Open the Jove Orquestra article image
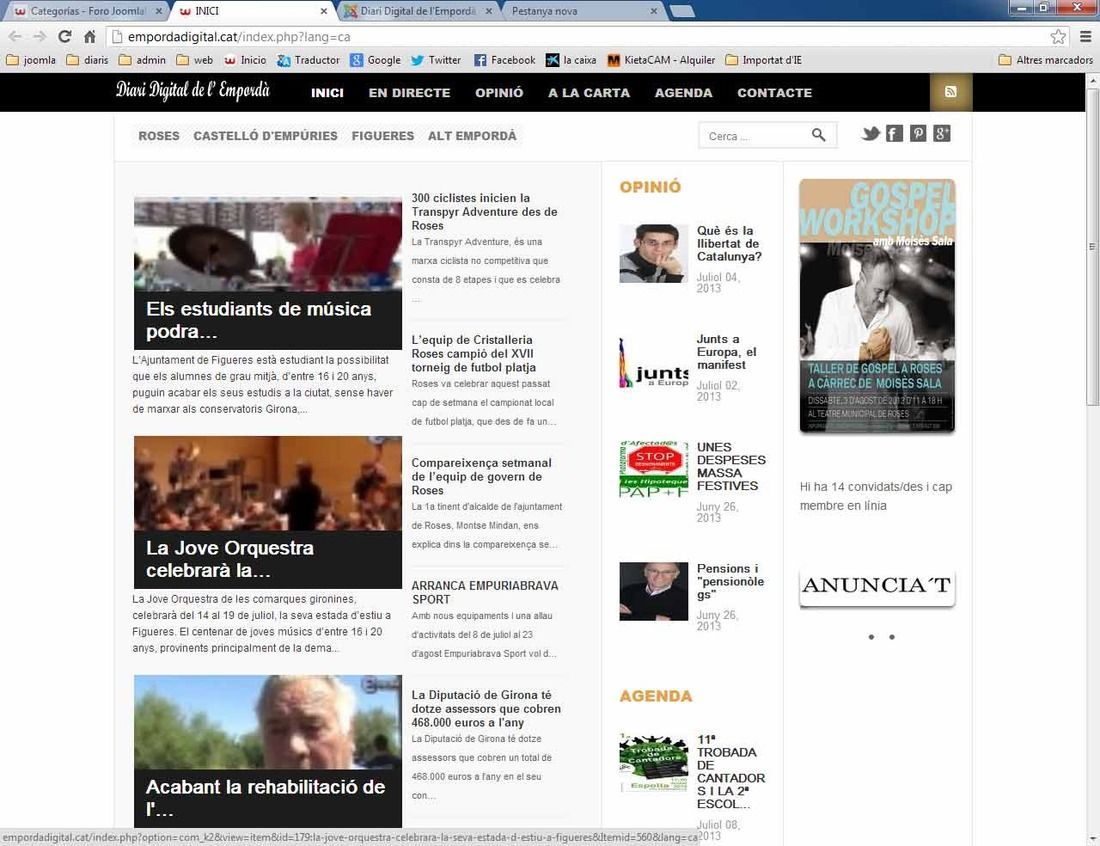1100x846 pixels. click(268, 483)
